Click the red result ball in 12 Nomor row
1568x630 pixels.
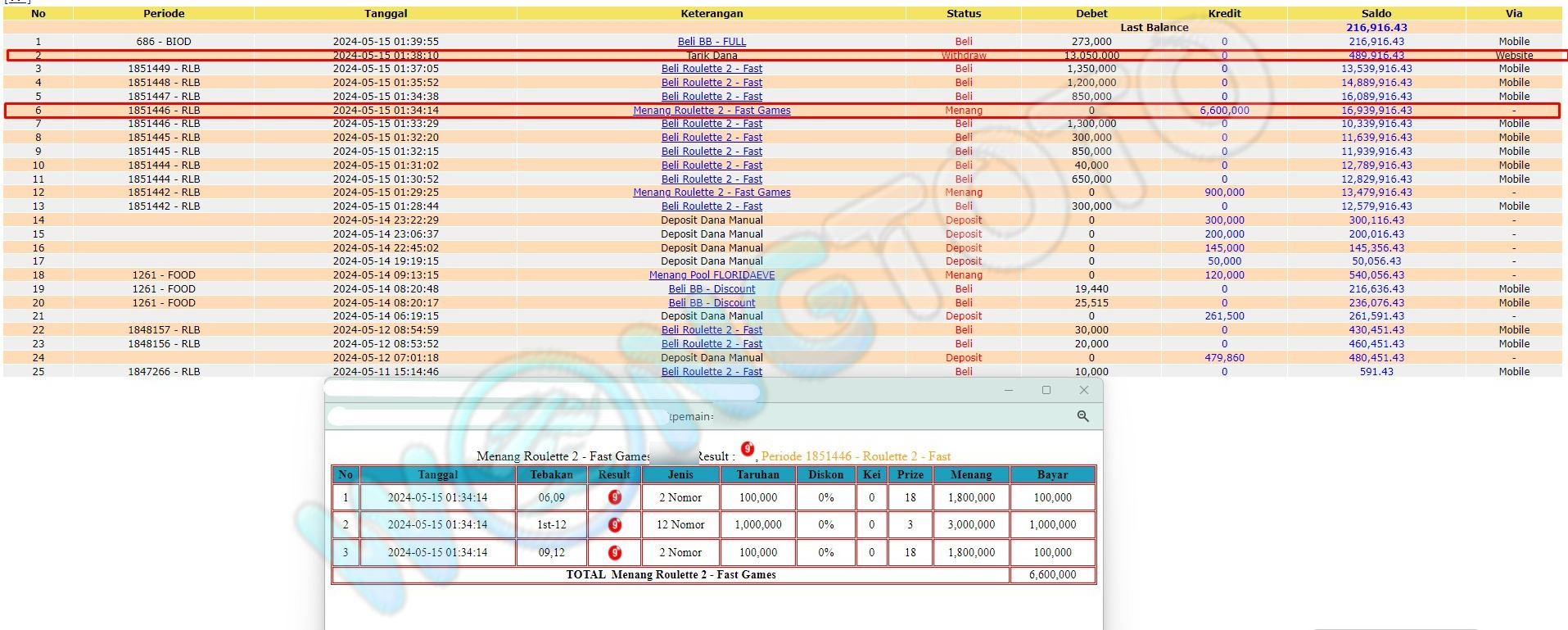click(615, 524)
